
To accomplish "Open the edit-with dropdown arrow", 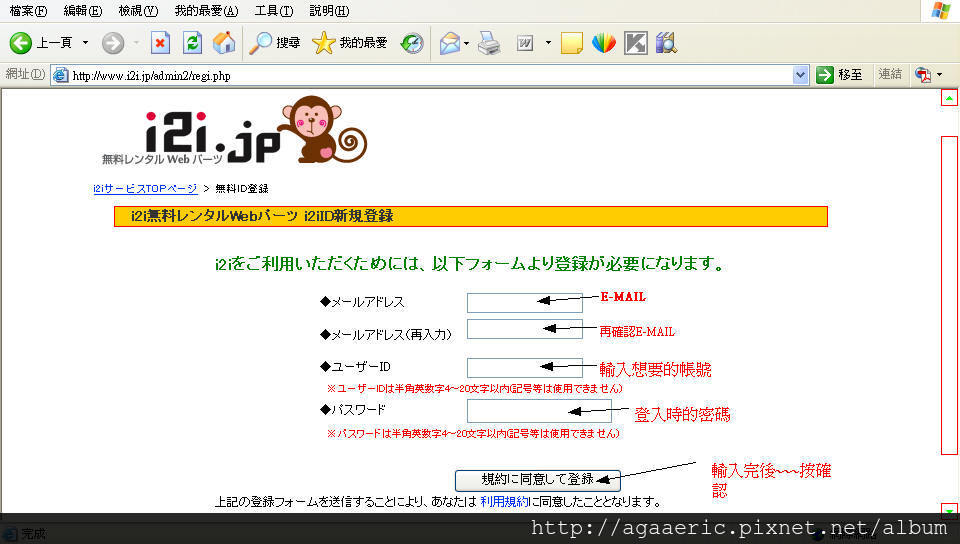I will [x=548, y=43].
